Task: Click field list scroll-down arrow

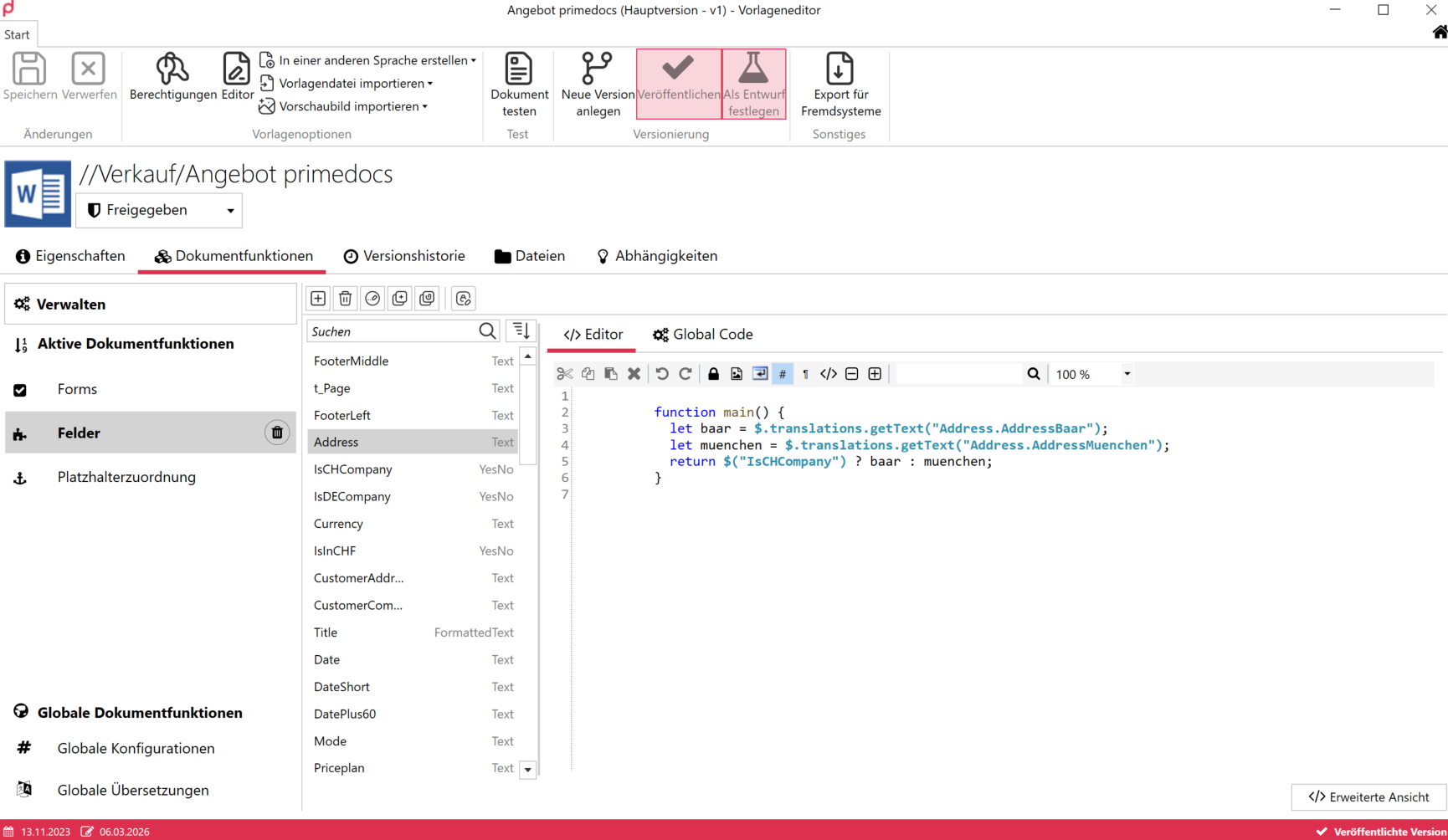Action: pos(528,770)
